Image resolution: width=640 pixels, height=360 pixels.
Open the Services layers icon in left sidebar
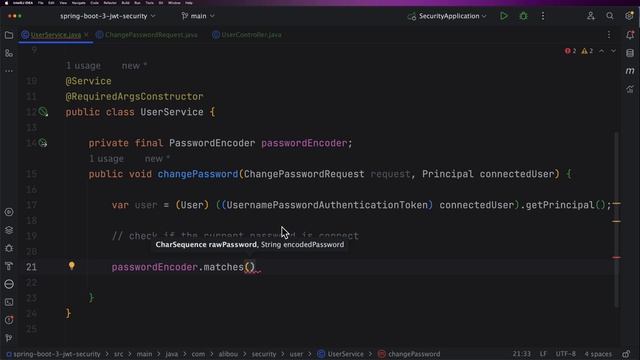point(9,230)
